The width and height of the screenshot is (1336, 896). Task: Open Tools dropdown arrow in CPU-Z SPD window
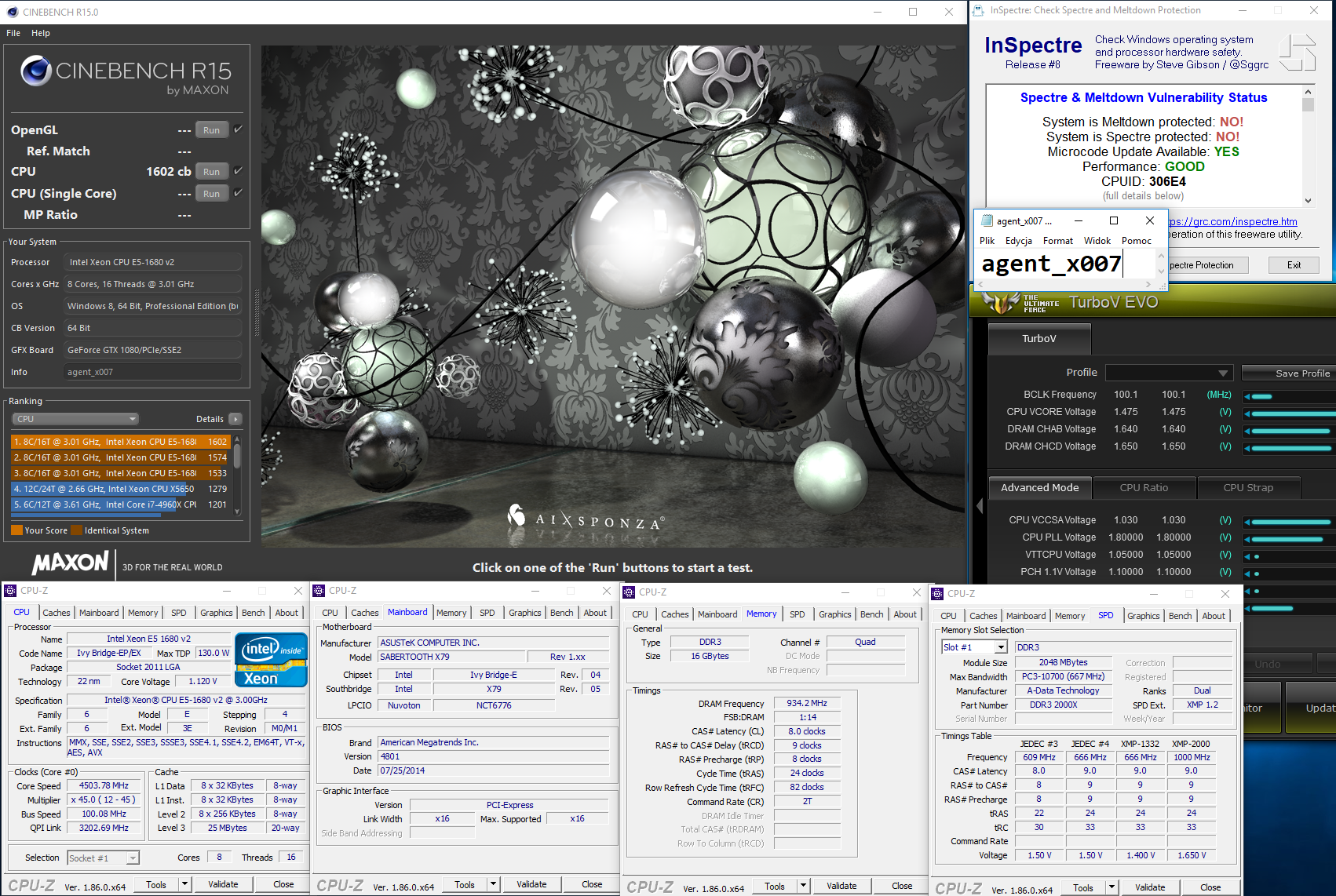1112,887
